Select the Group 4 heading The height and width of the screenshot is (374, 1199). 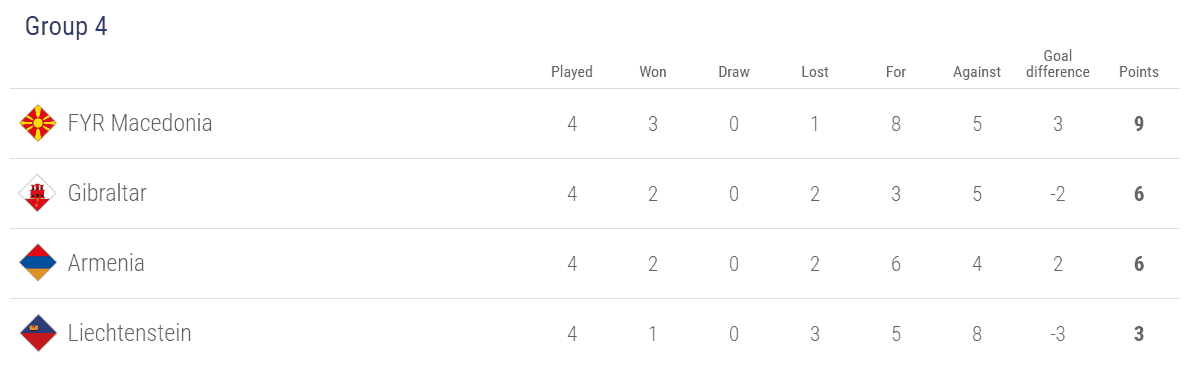66,26
